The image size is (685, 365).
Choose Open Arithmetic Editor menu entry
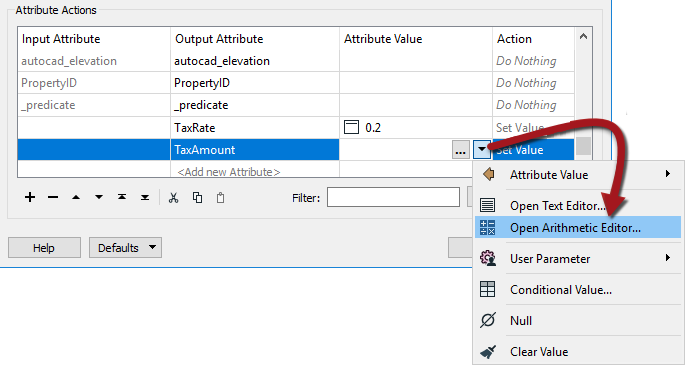(x=578, y=227)
